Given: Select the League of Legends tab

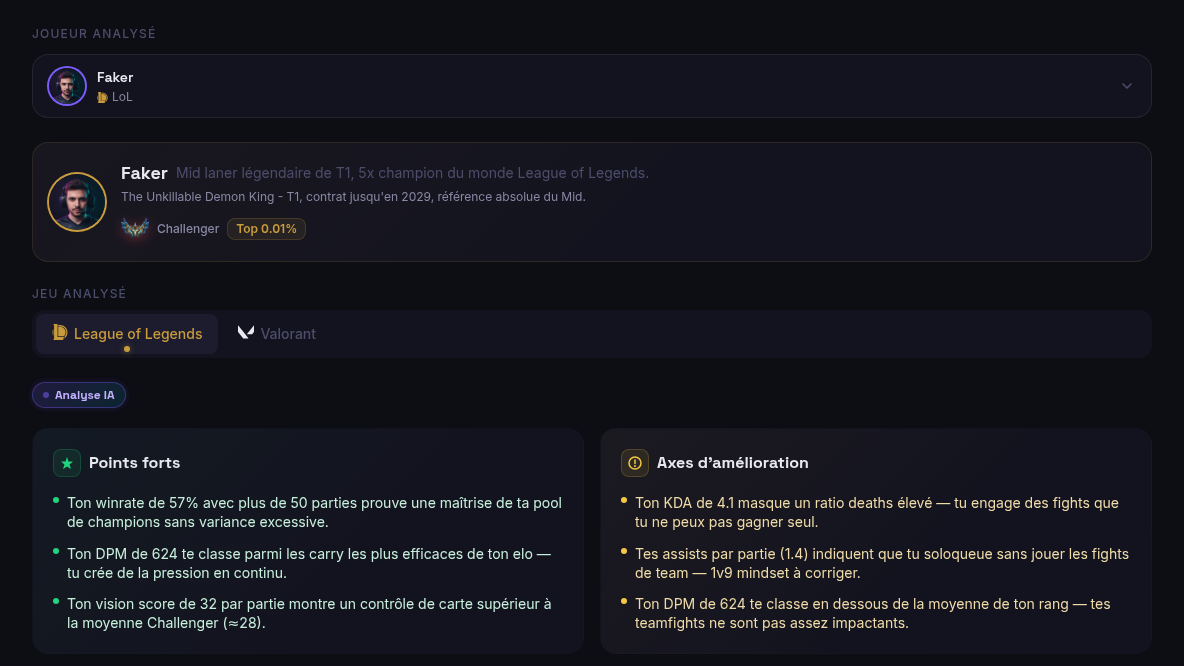Looking at the screenshot, I should (x=127, y=334).
